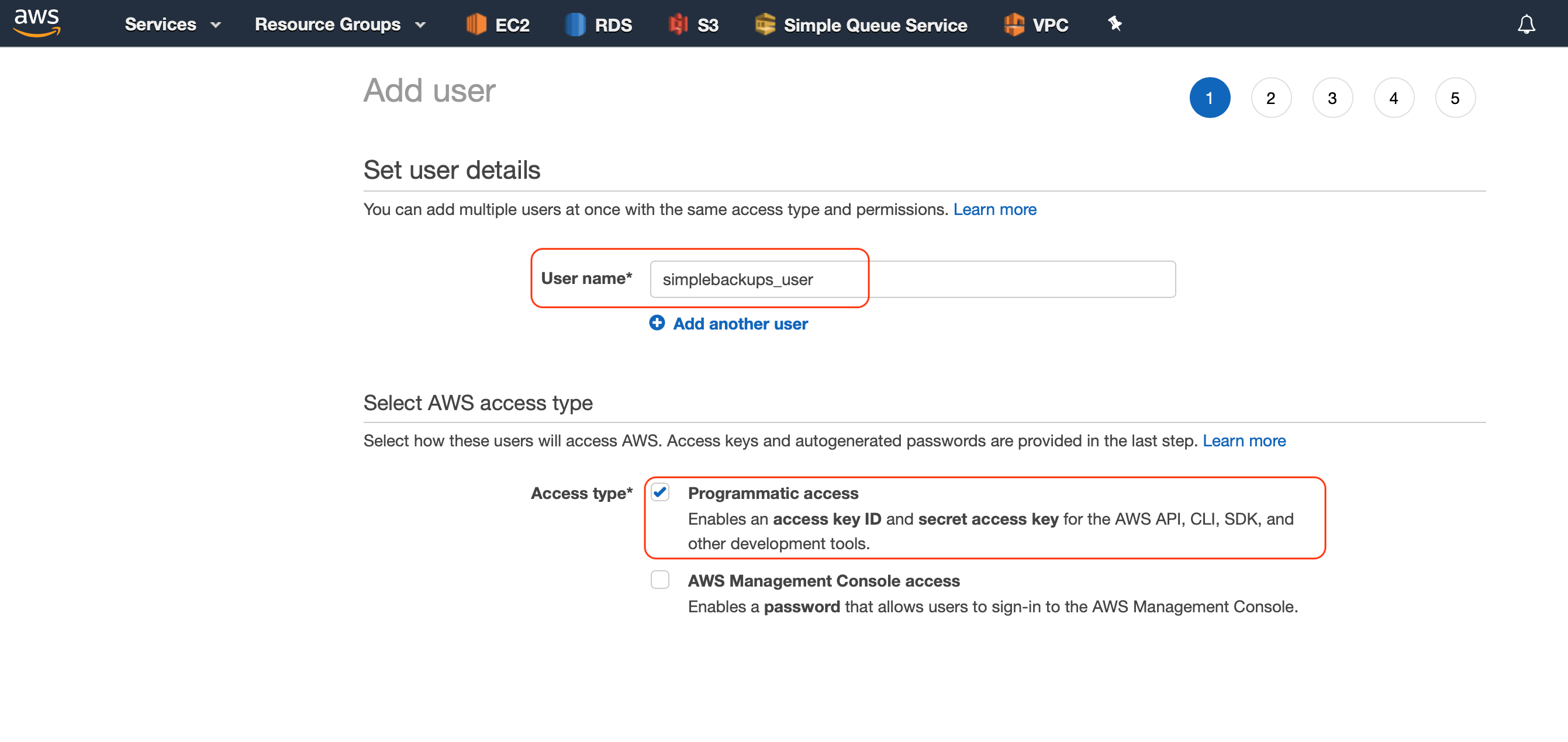Click the pin icon in the navigation bar

tap(1114, 25)
